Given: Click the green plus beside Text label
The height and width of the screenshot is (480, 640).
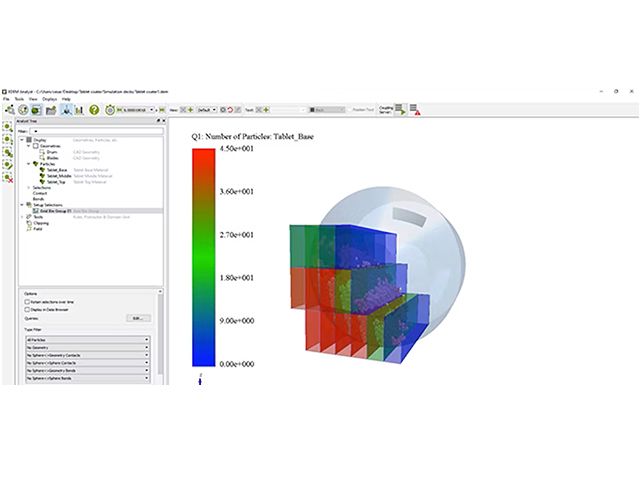Looking at the screenshot, I should 266,109.
